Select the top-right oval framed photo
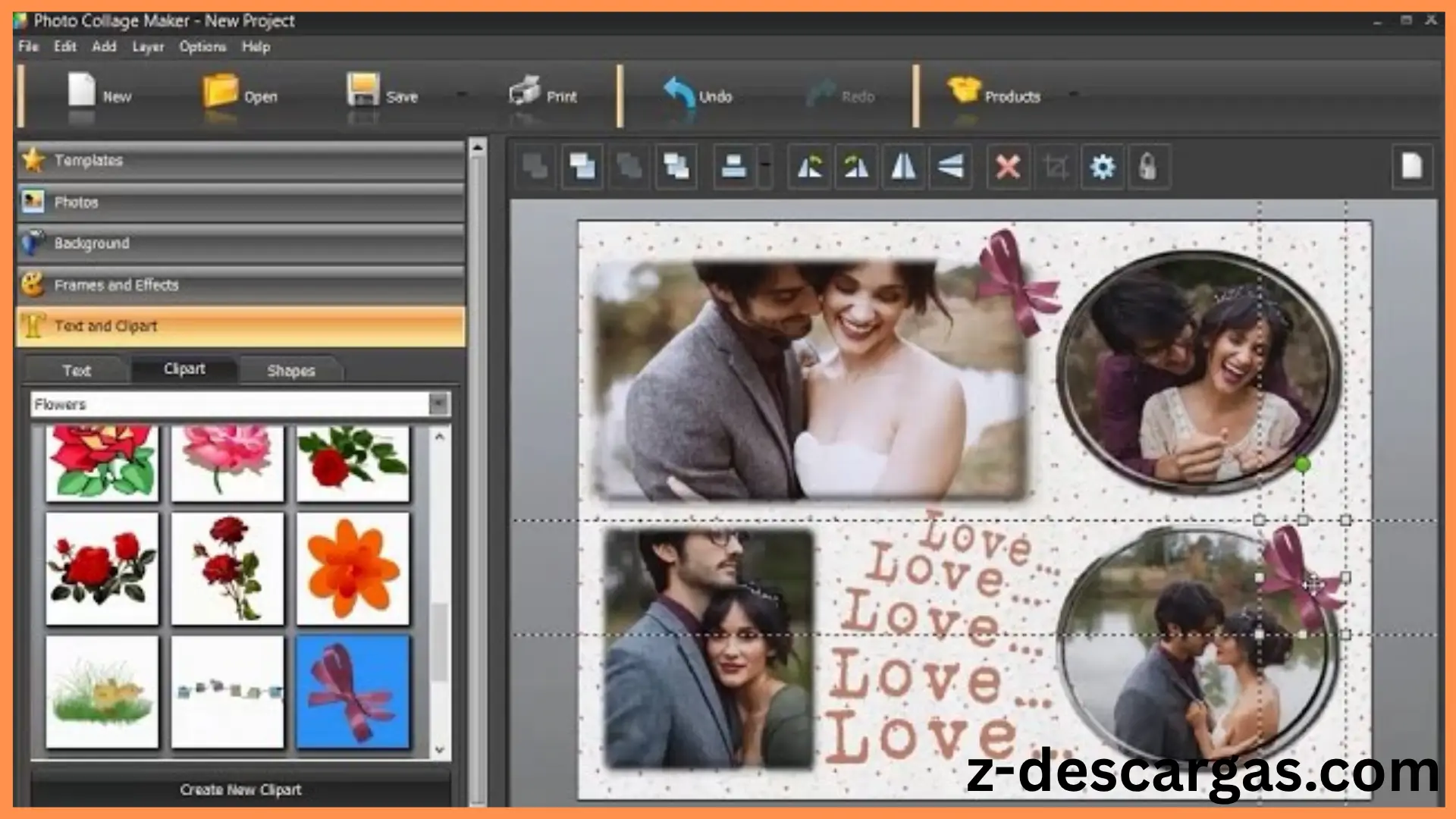The width and height of the screenshot is (1456, 819). [1198, 372]
